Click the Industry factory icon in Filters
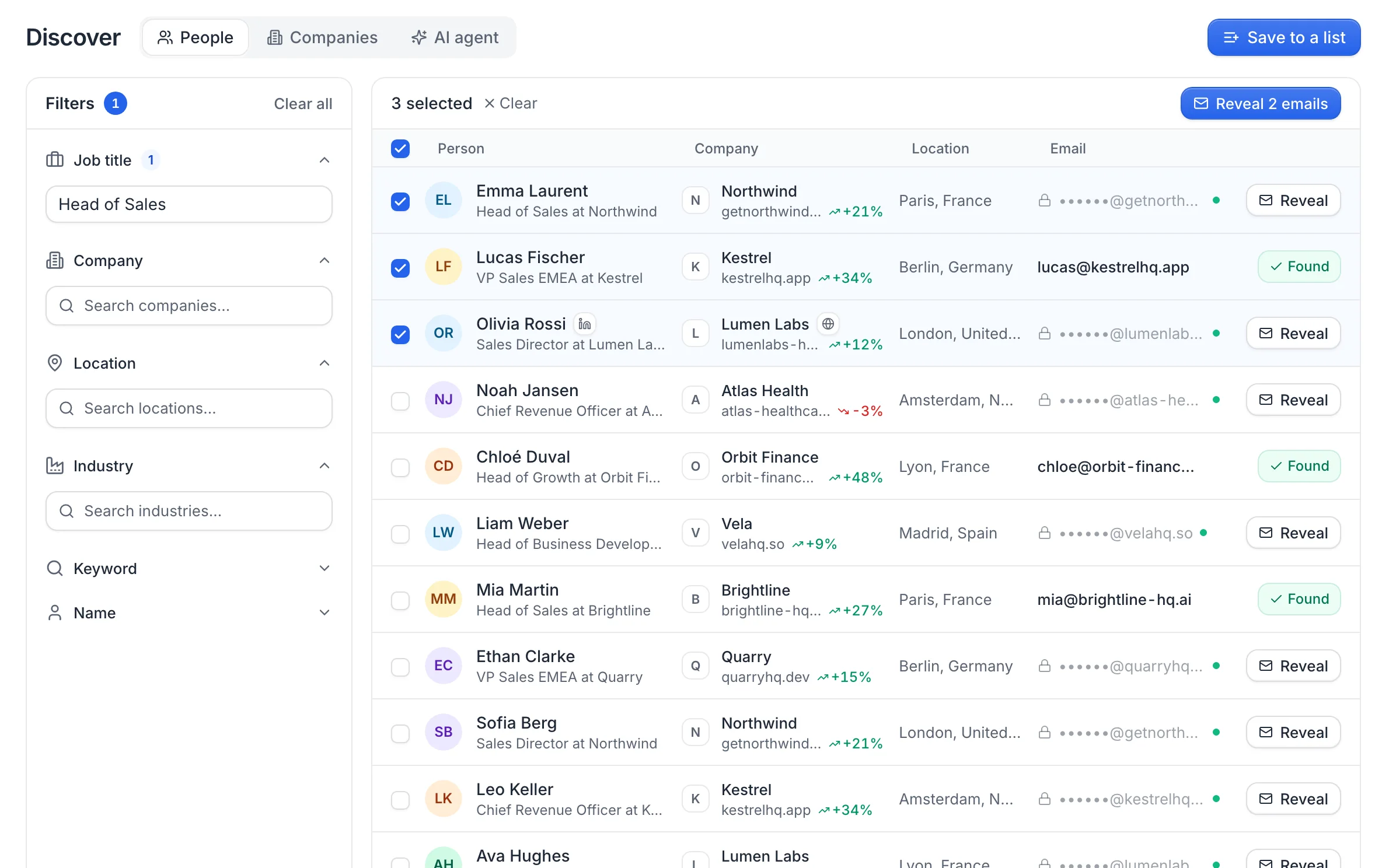Screen dimensions: 1389x868 point(55,466)
